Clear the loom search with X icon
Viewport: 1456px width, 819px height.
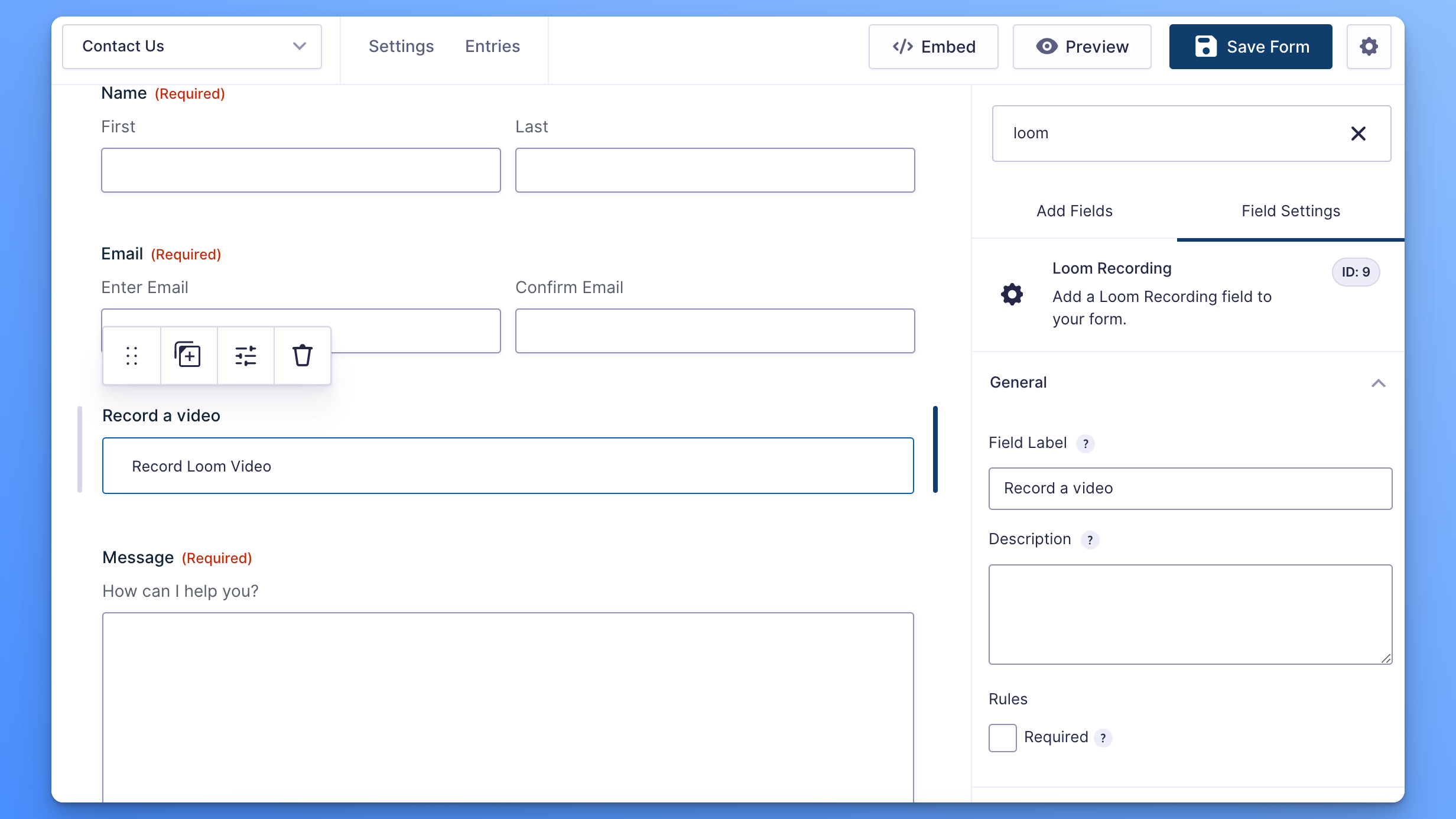pyautogui.click(x=1358, y=134)
